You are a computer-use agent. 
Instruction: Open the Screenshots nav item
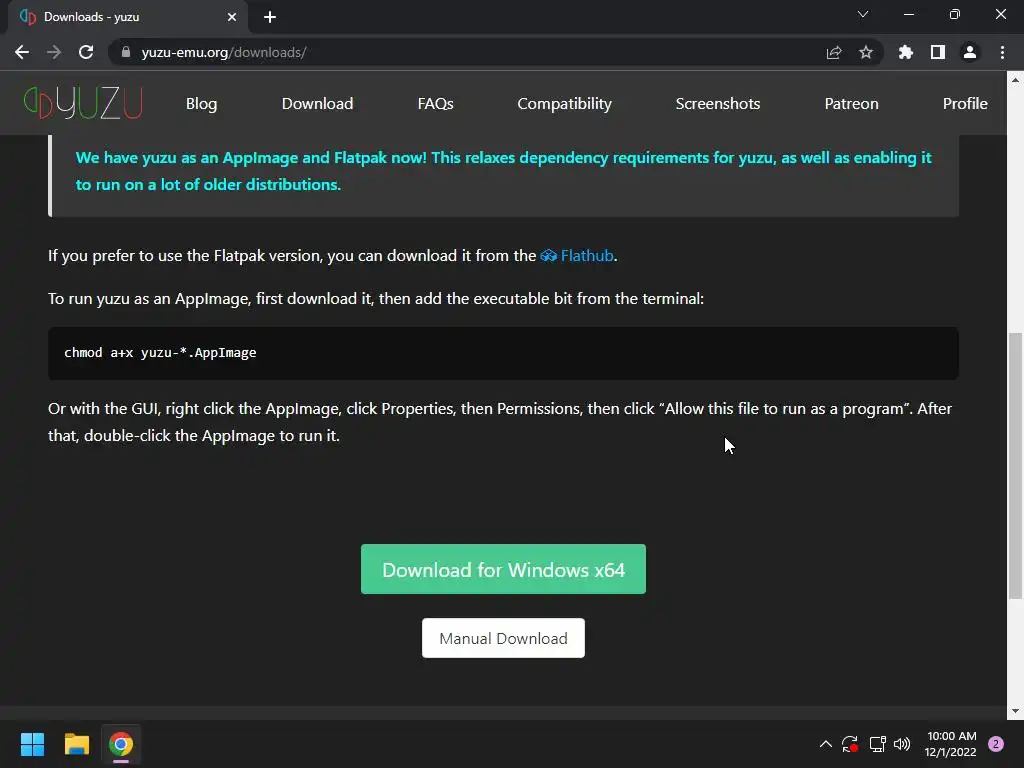click(718, 103)
